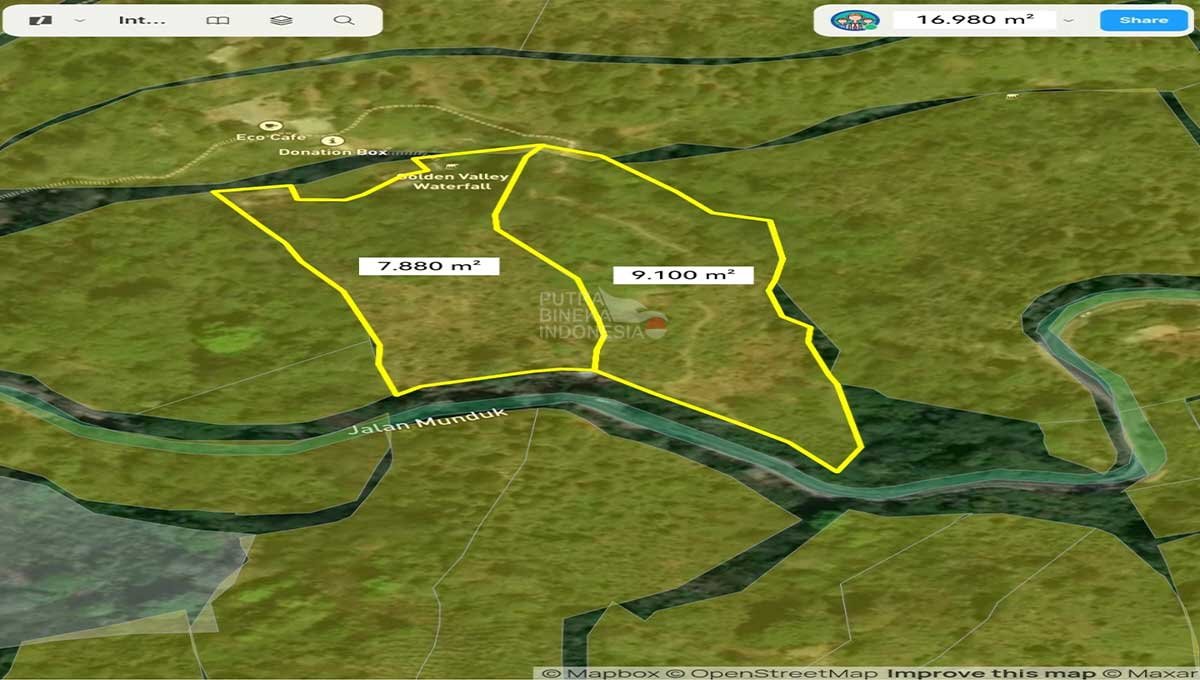
Task: Open the bookmarks book icon
Action: coord(218,19)
